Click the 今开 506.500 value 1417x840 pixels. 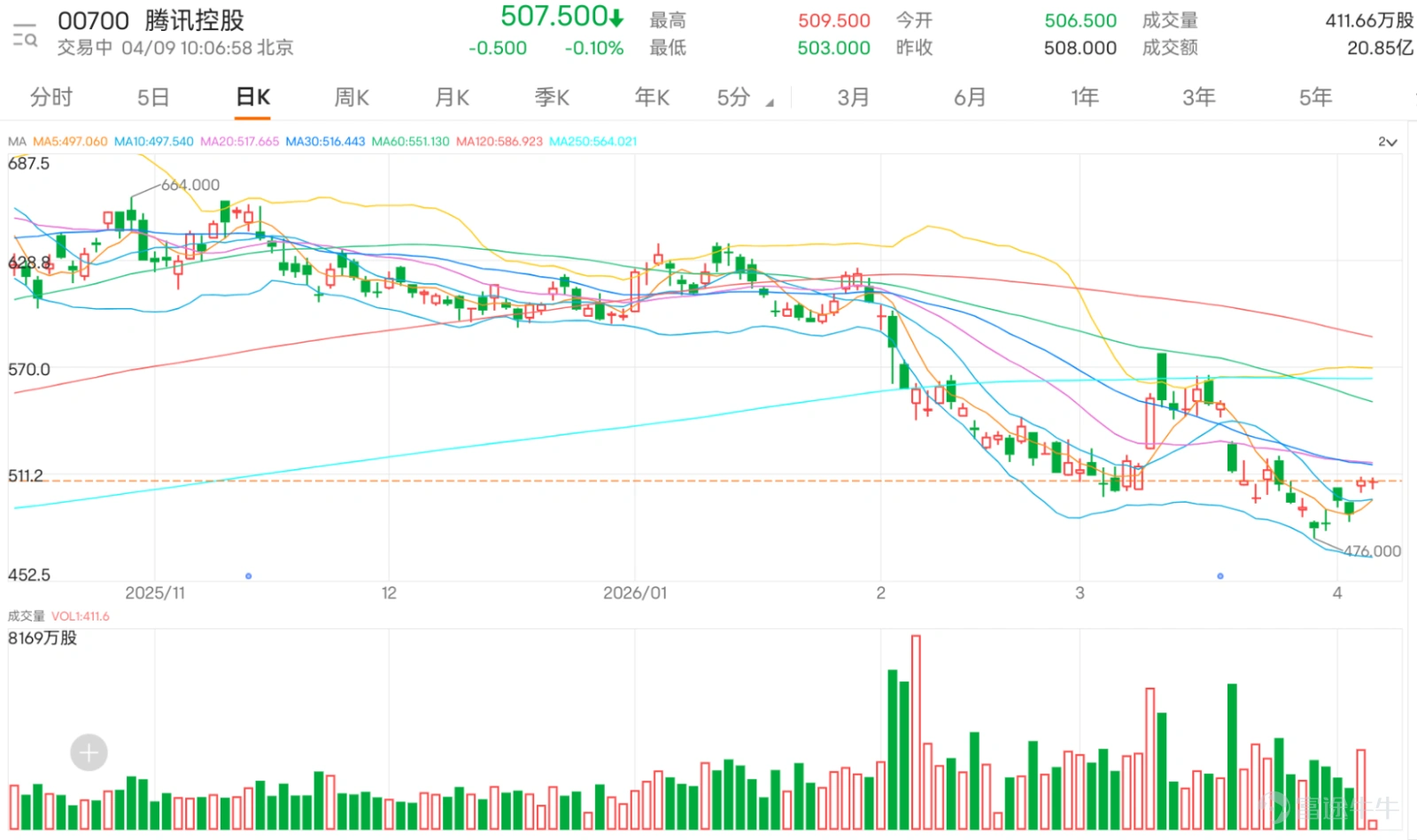click(1080, 20)
